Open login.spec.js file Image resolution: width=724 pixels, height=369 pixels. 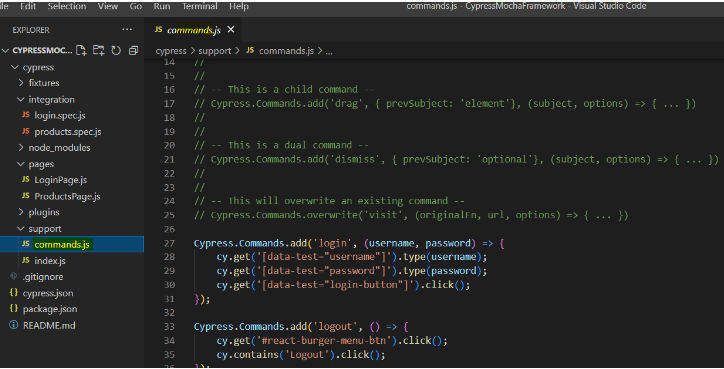[x=60, y=115]
